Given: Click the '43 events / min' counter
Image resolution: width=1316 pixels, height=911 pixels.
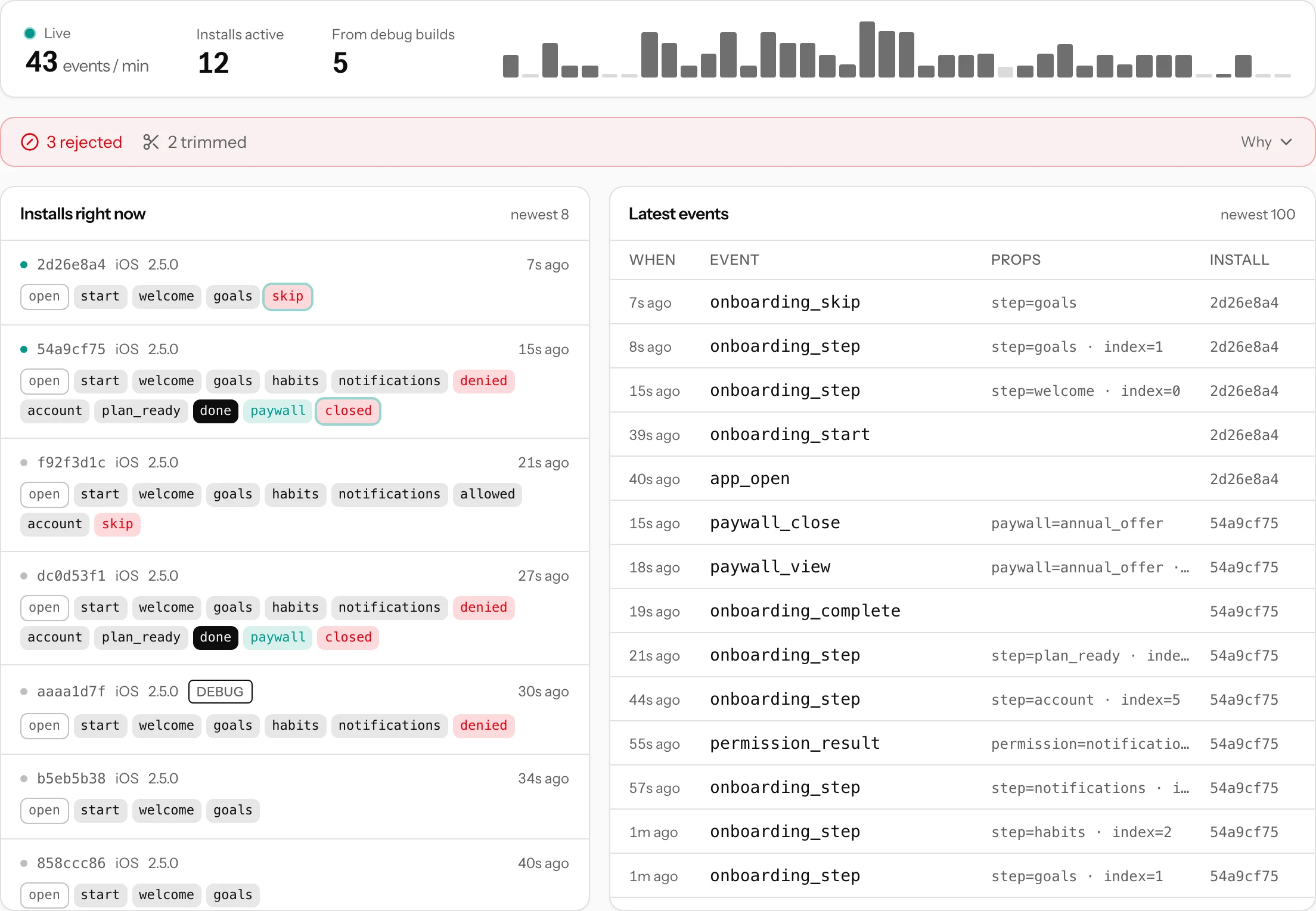Looking at the screenshot, I should [x=87, y=62].
